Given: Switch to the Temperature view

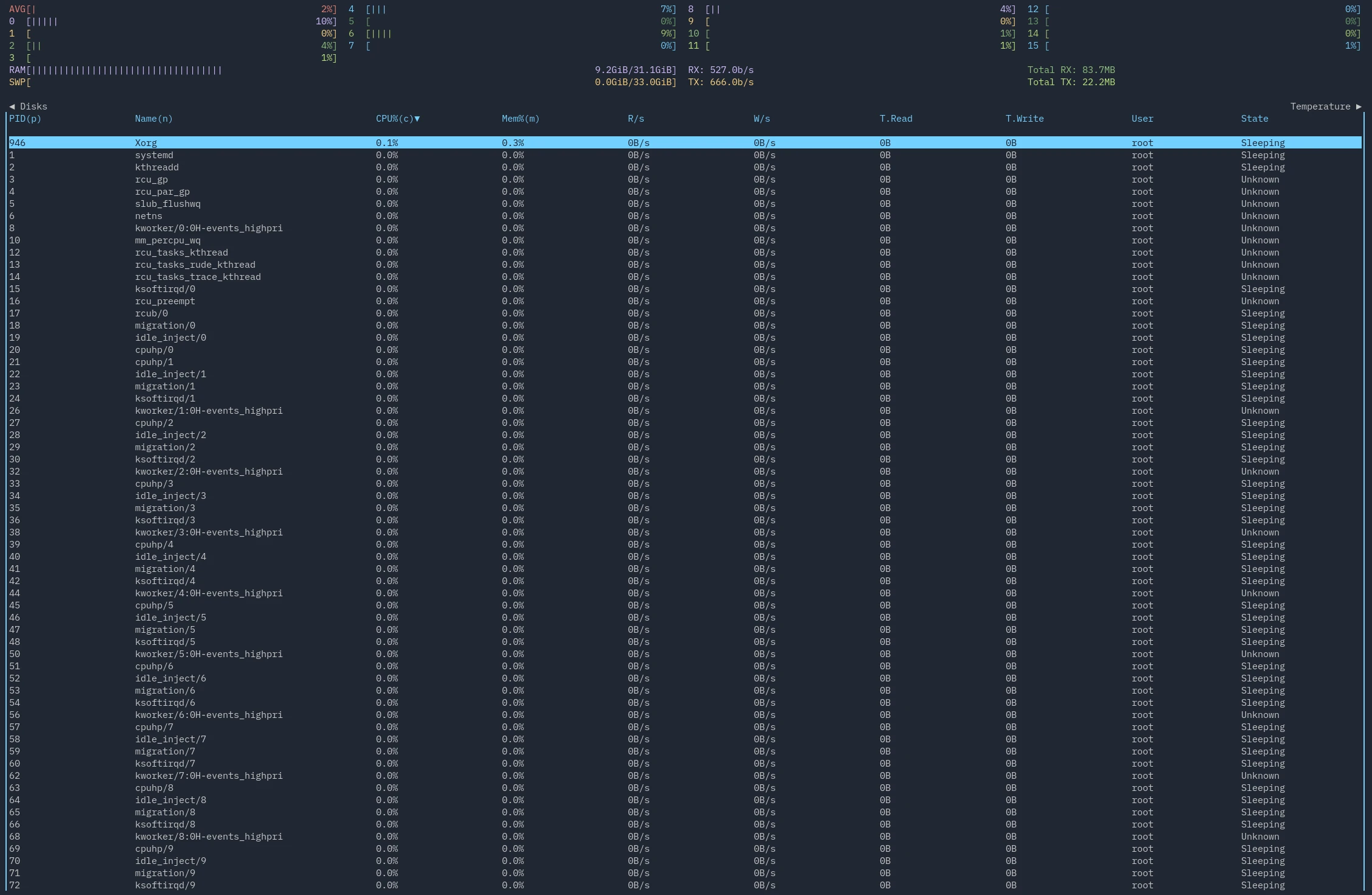Looking at the screenshot, I should point(1320,106).
